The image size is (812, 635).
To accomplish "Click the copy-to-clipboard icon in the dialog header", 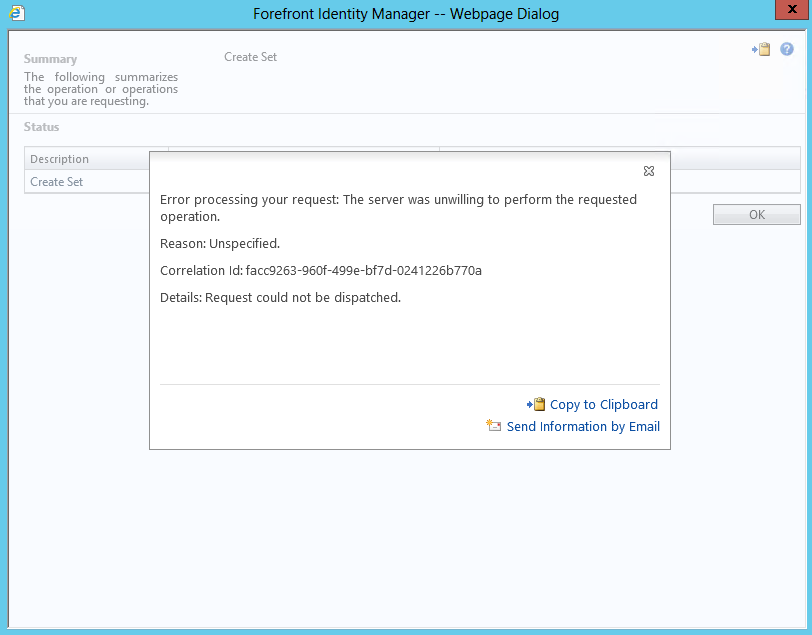I will 761,49.
